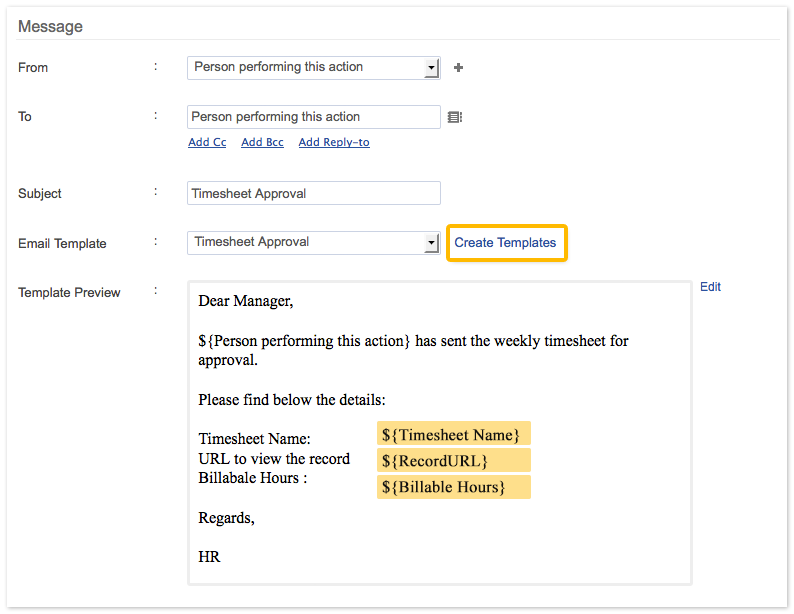
Task: Click the Template Preview label
Action: pos(69,292)
